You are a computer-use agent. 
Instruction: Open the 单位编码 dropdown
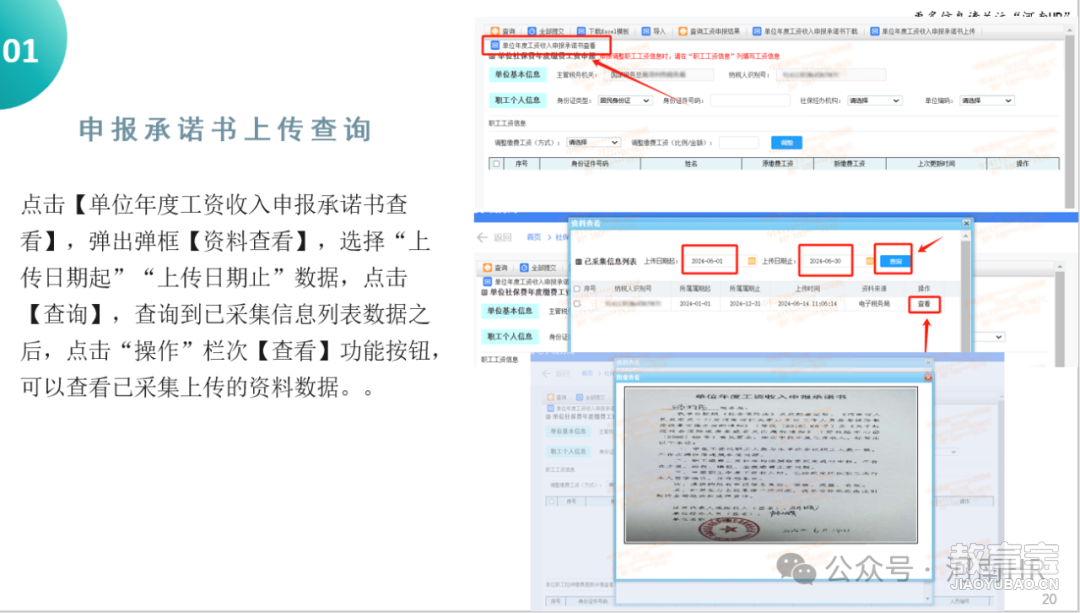[x=988, y=101]
